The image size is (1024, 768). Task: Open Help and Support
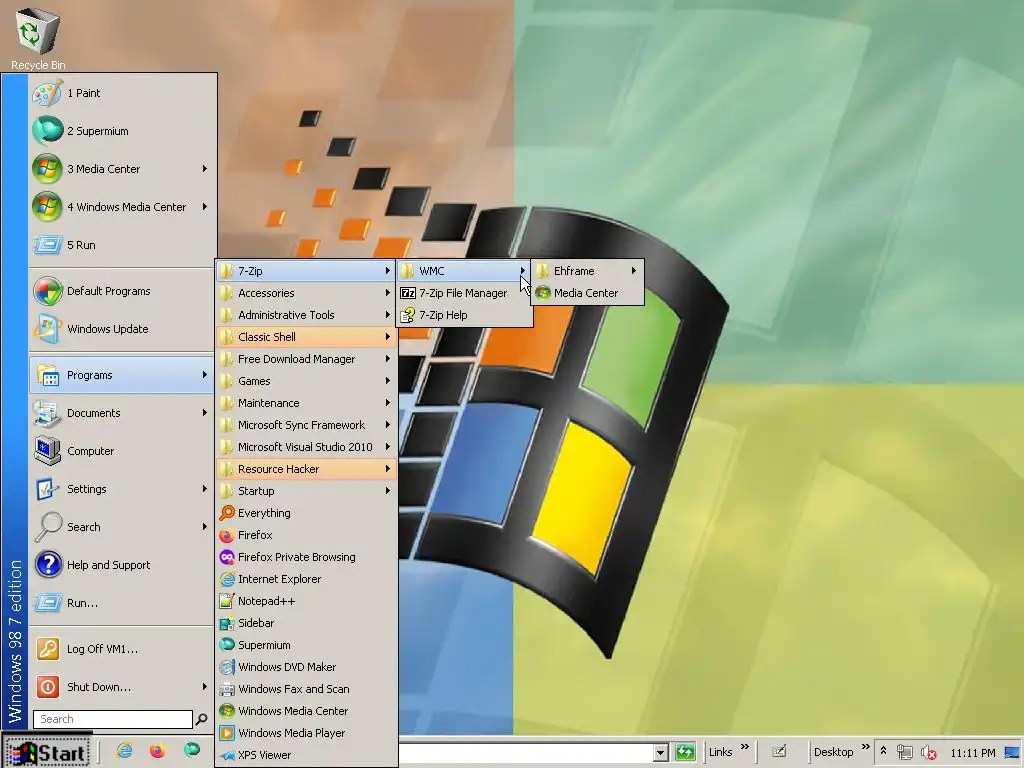click(122, 565)
